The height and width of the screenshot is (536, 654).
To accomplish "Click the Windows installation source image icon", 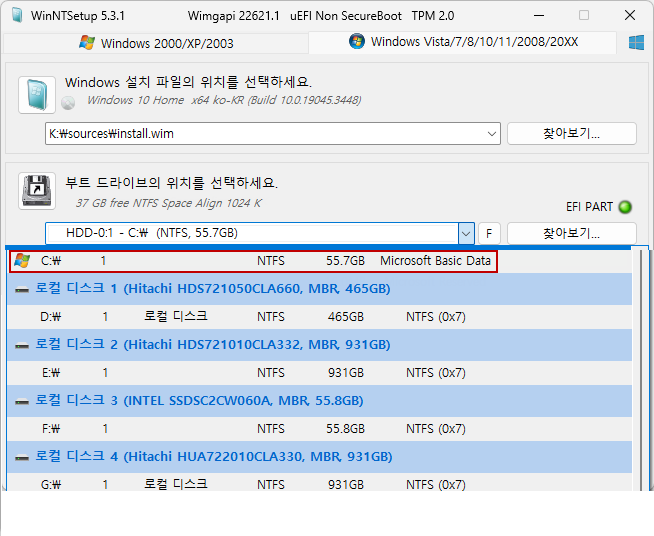I will point(37,95).
